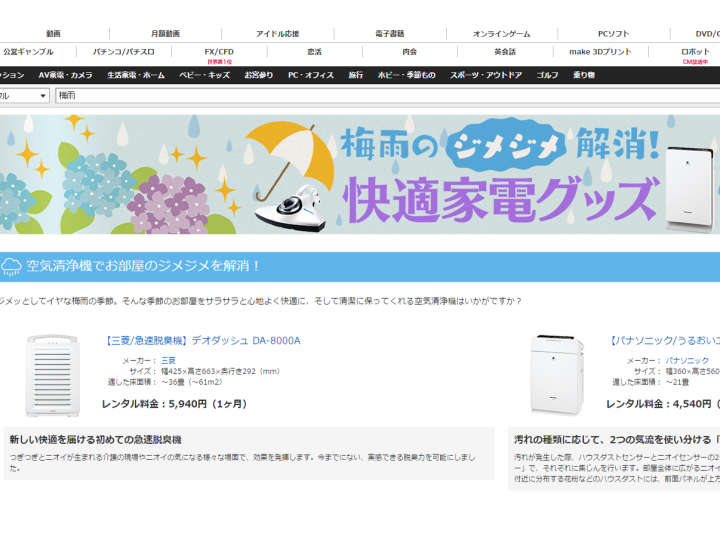The width and height of the screenshot is (720, 540).
Task: Open the パナソニック/うるおい product title link
Action: [x=664, y=341]
